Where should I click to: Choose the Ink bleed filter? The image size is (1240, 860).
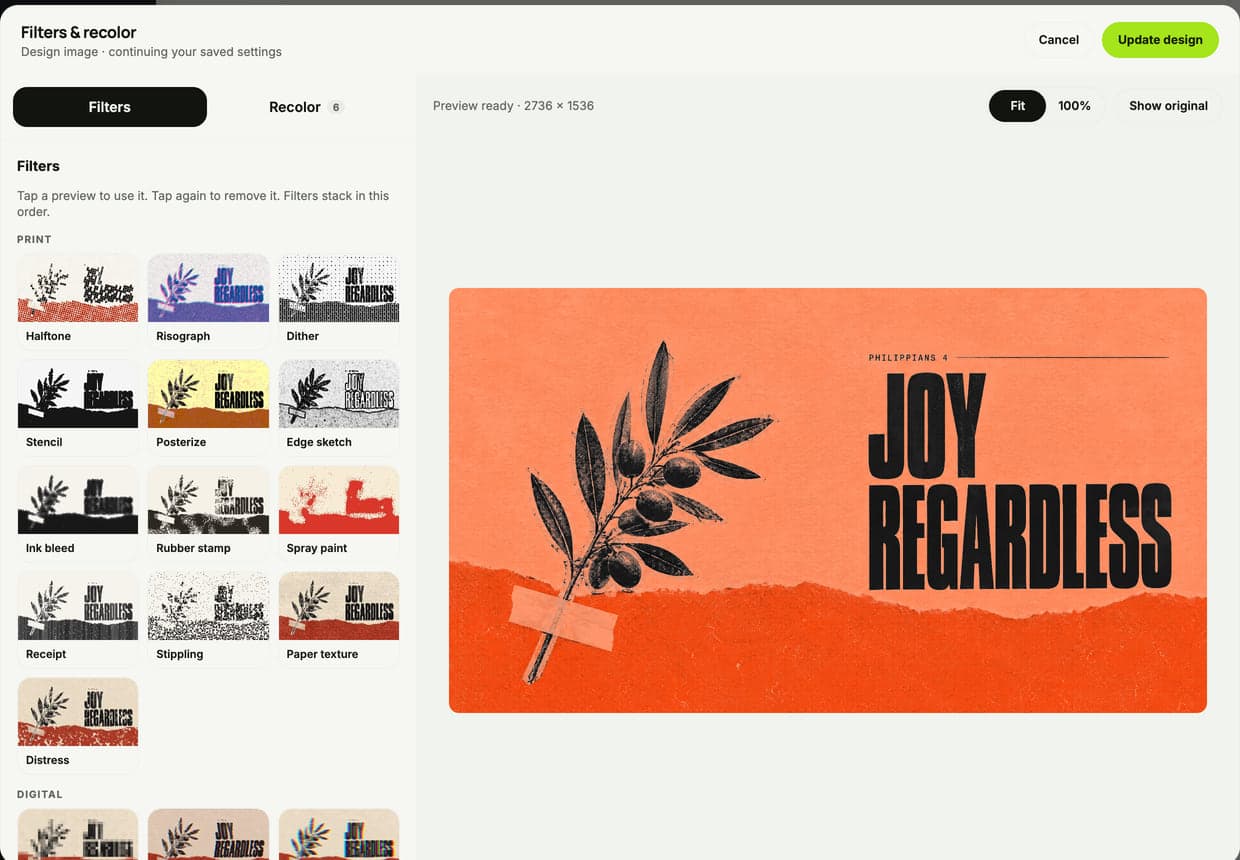coord(78,512)
